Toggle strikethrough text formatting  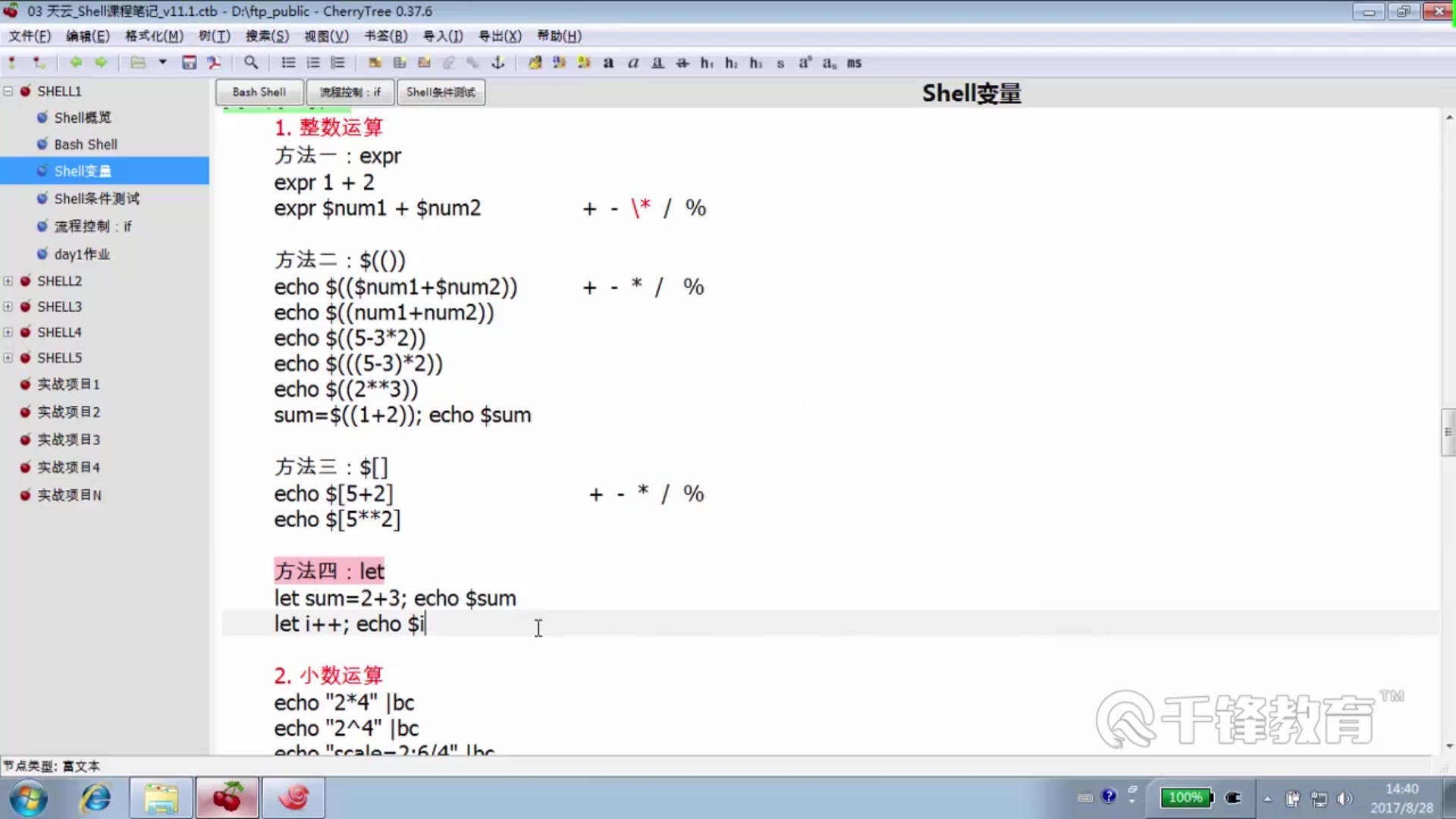(682, 63)
